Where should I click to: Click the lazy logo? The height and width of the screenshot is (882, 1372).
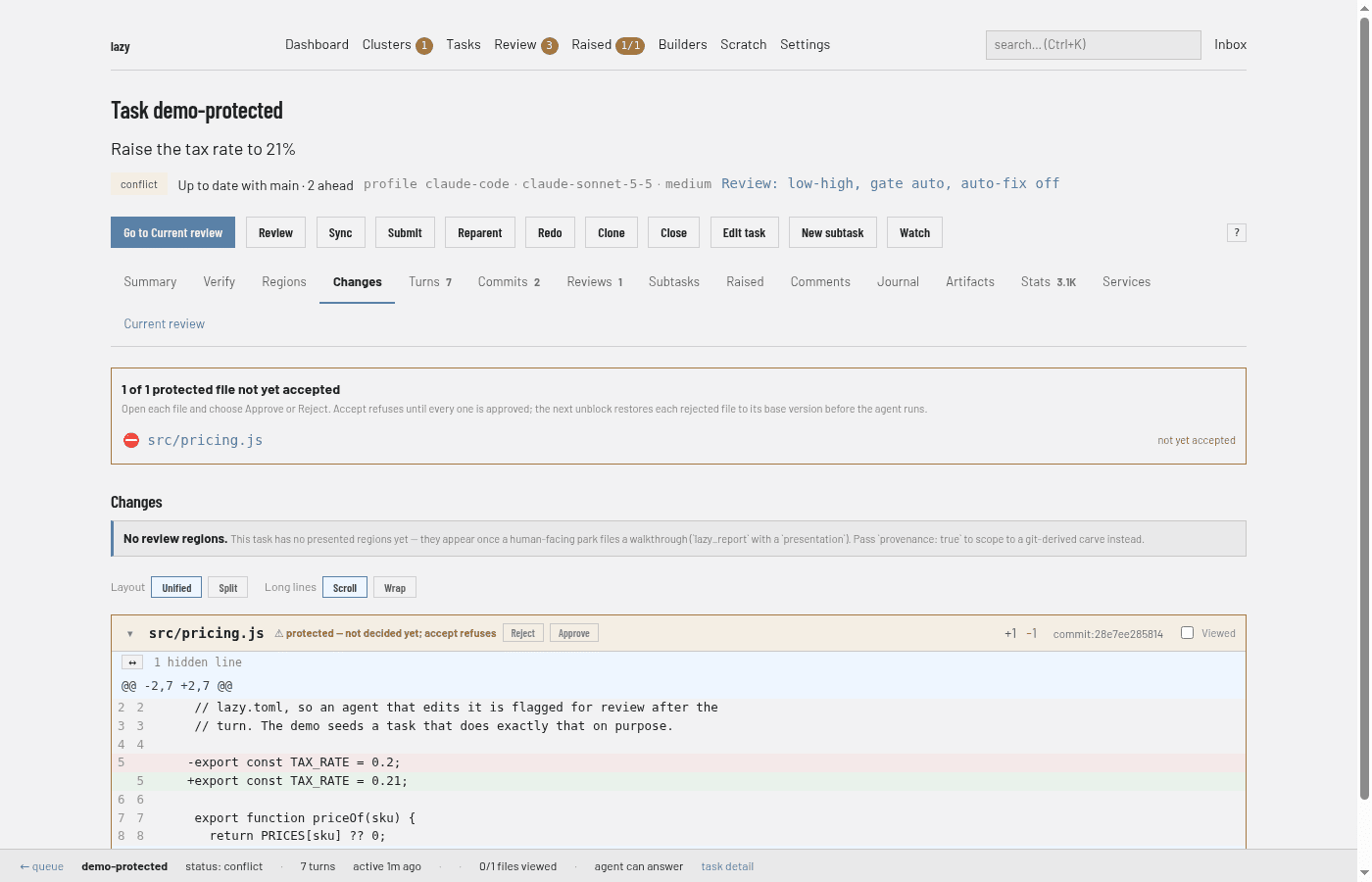point(121,46)
